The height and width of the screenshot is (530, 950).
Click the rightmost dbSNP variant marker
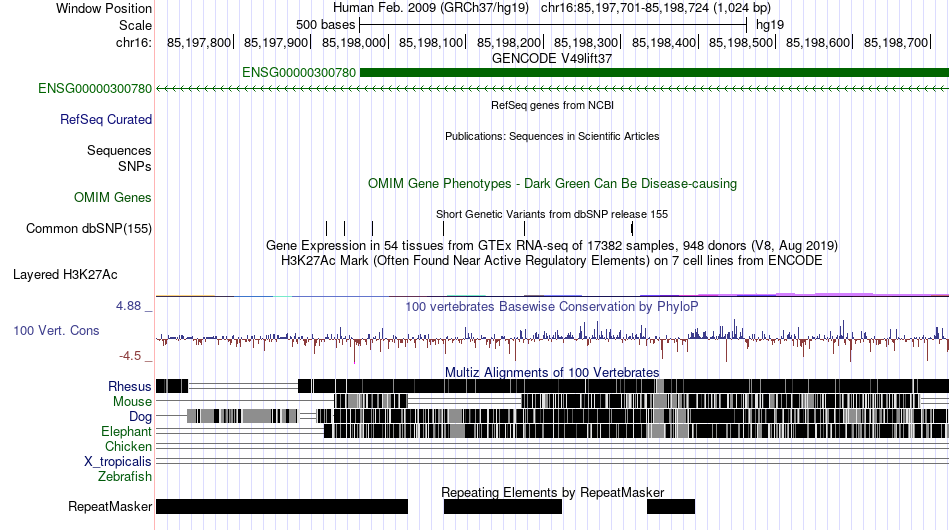point(632,228)
